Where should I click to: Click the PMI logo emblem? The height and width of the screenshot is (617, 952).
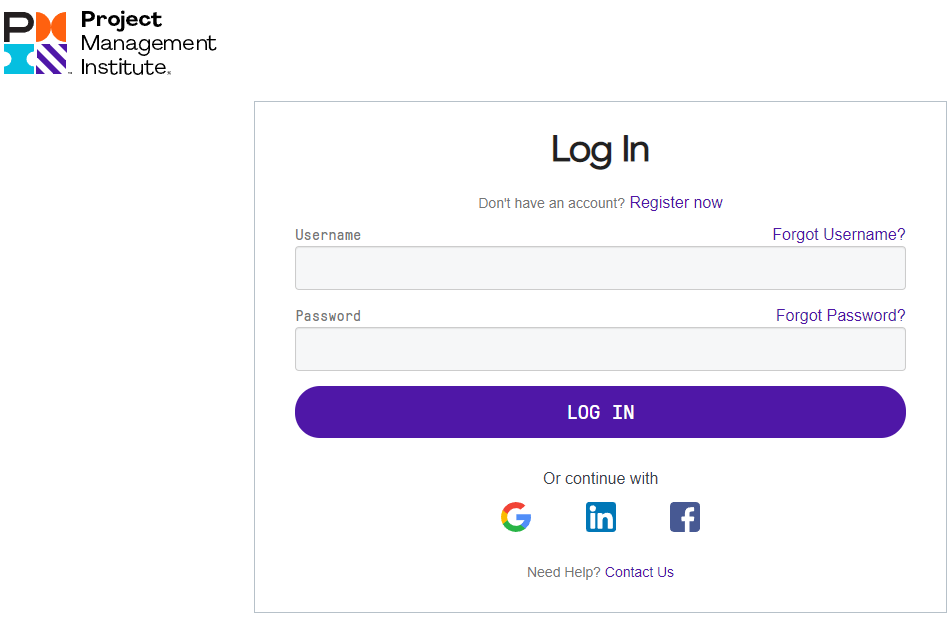36,43
